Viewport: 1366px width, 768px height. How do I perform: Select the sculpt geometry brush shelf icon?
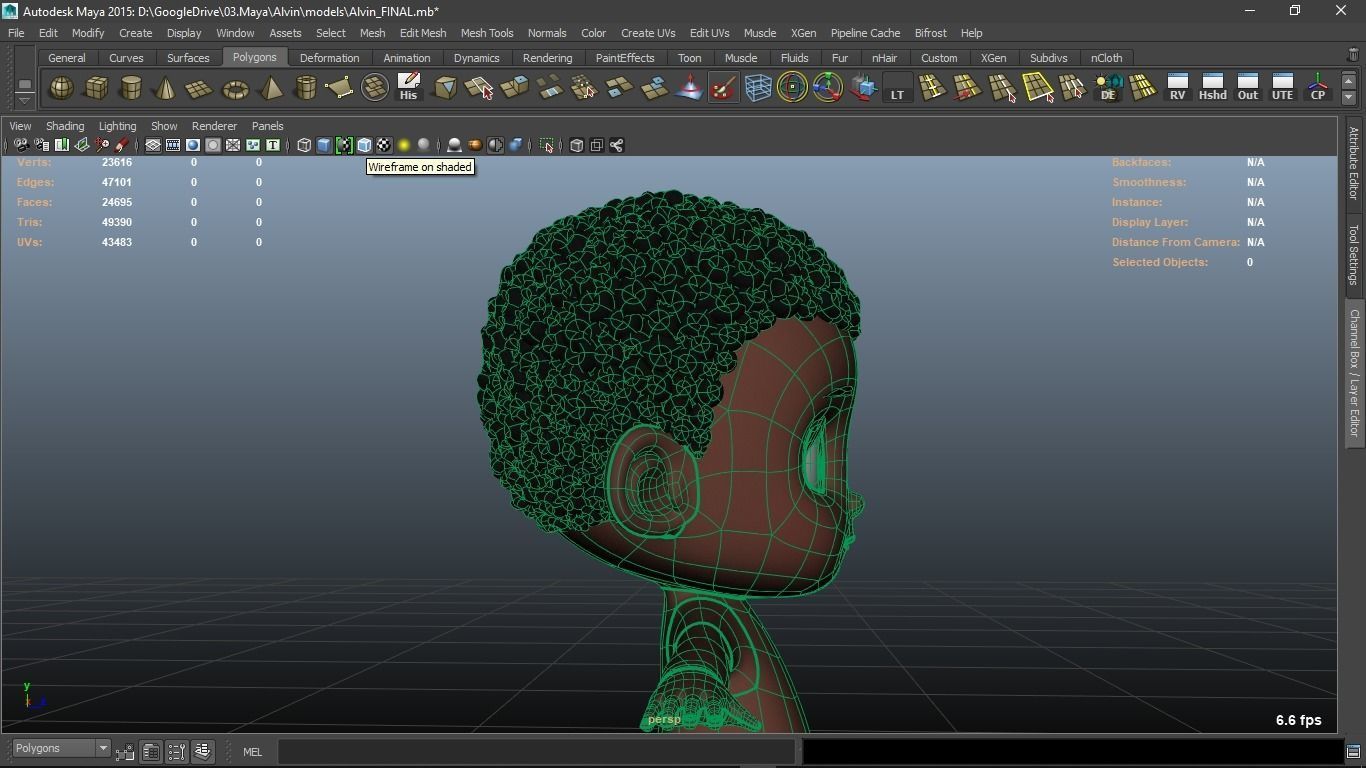pos(723,88)
